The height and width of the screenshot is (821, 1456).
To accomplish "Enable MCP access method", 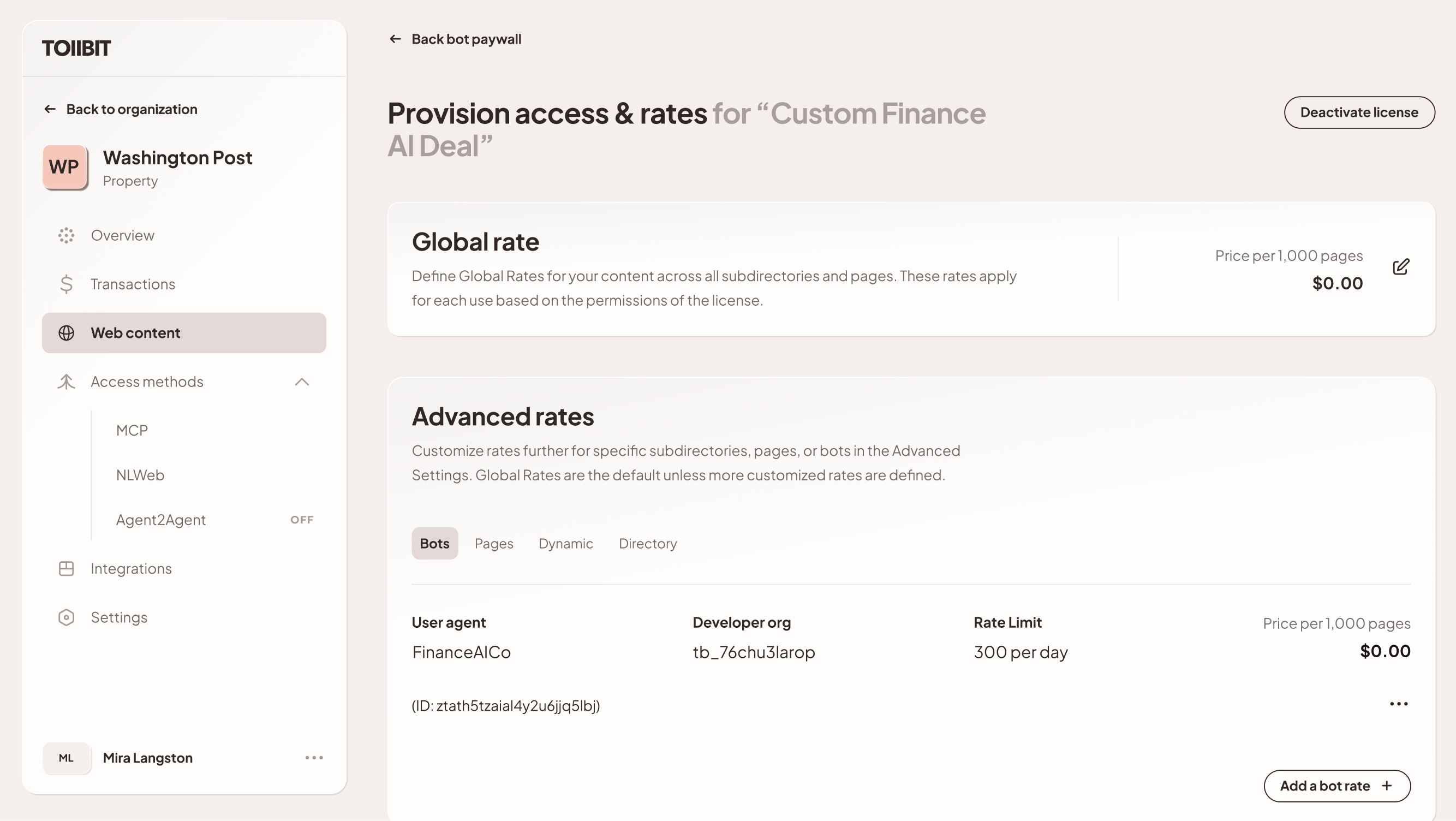I will coord(132,430).
